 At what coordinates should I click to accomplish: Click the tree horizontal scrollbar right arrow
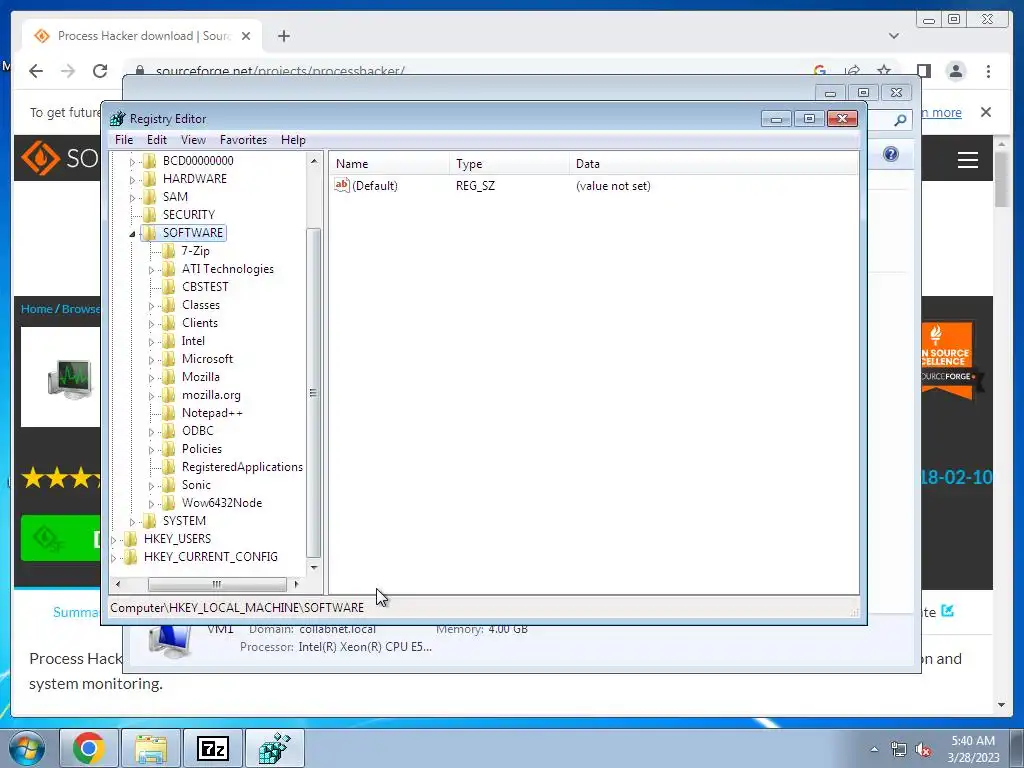[x=296, y=584]
